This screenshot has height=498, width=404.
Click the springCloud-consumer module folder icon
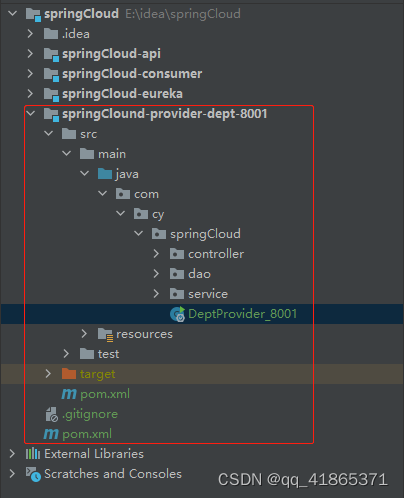tap(51, 75)
